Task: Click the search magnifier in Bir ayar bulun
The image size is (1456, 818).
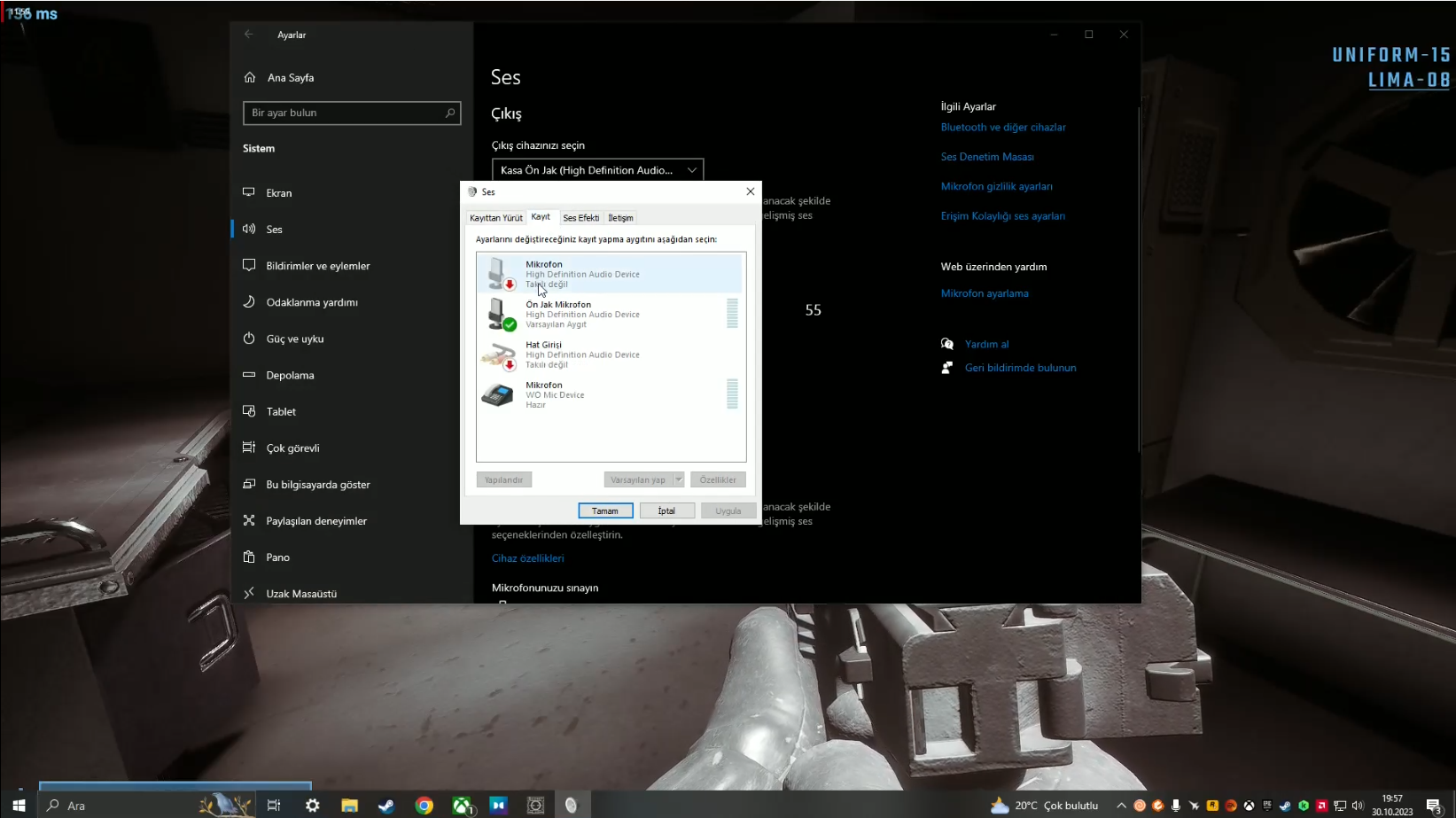Action: pyautogui.click(x=450, y=113)
